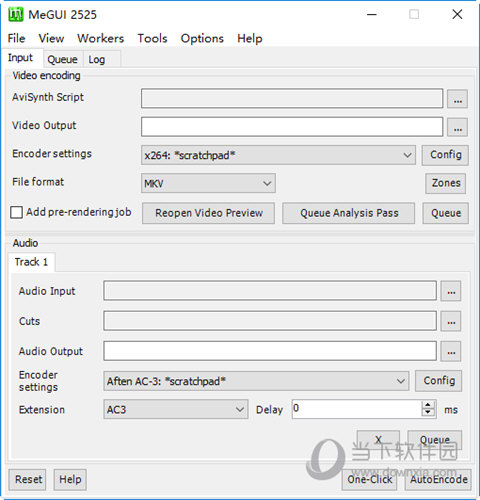Open the File menu

(16, 38)
